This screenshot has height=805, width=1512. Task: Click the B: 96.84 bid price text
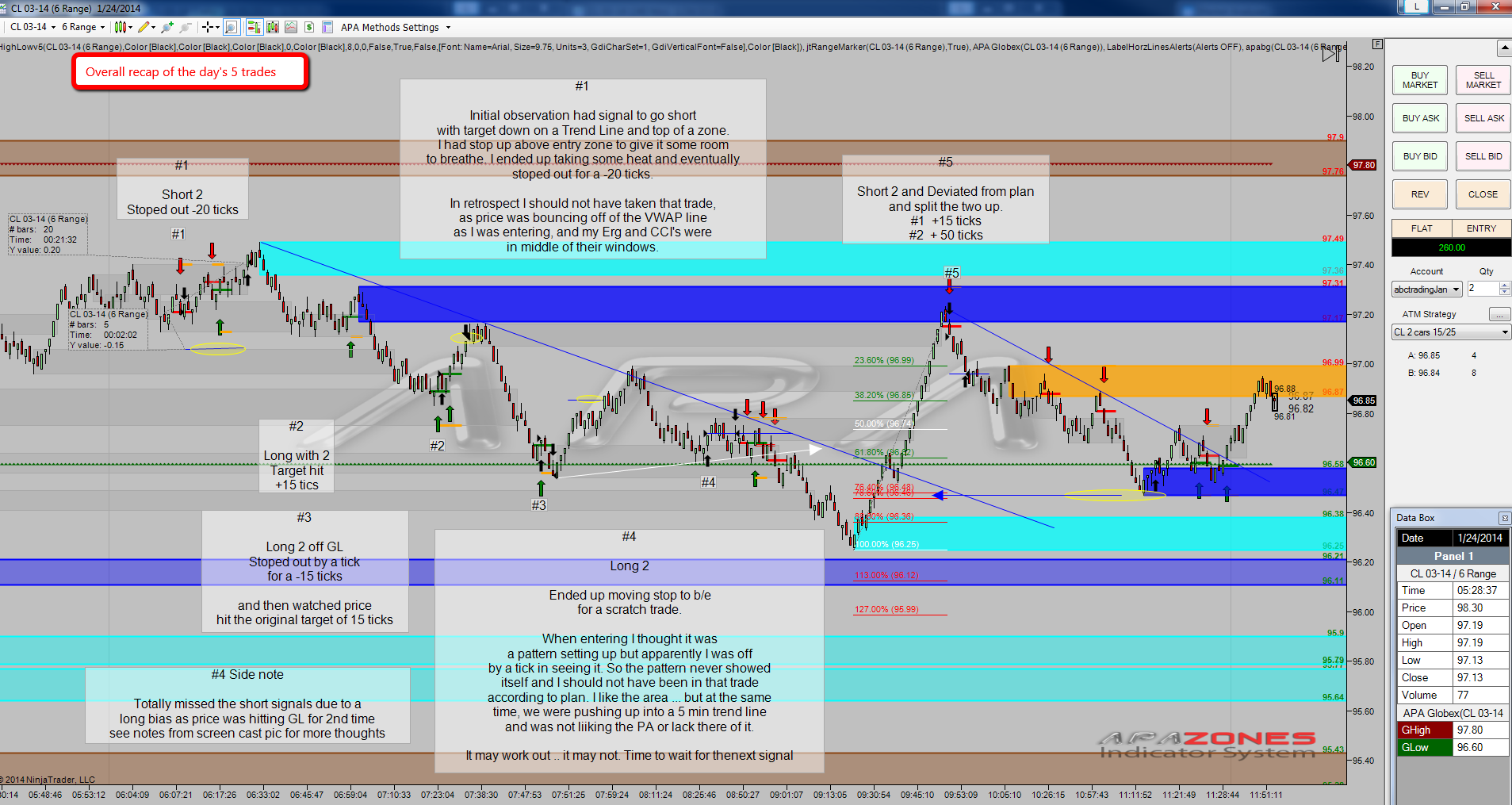point(1423,373)
